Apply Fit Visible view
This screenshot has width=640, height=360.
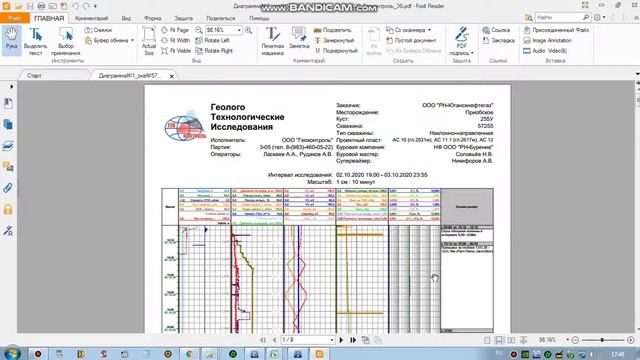pos(176,51)
